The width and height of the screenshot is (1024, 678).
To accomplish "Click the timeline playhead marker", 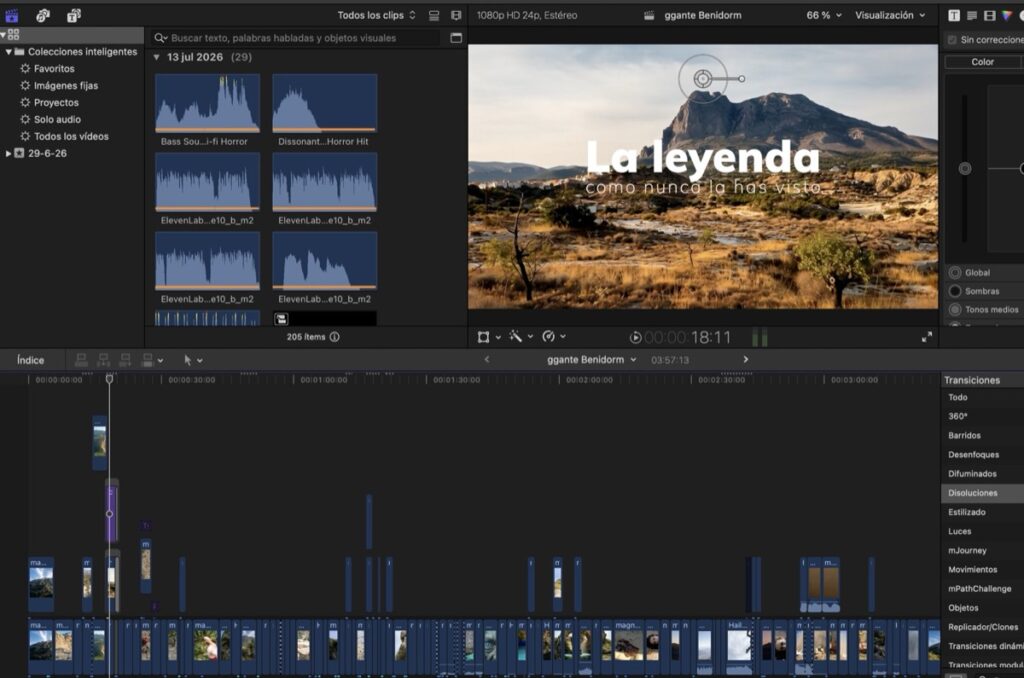I will pyautogui.click(x=109, y=379).
